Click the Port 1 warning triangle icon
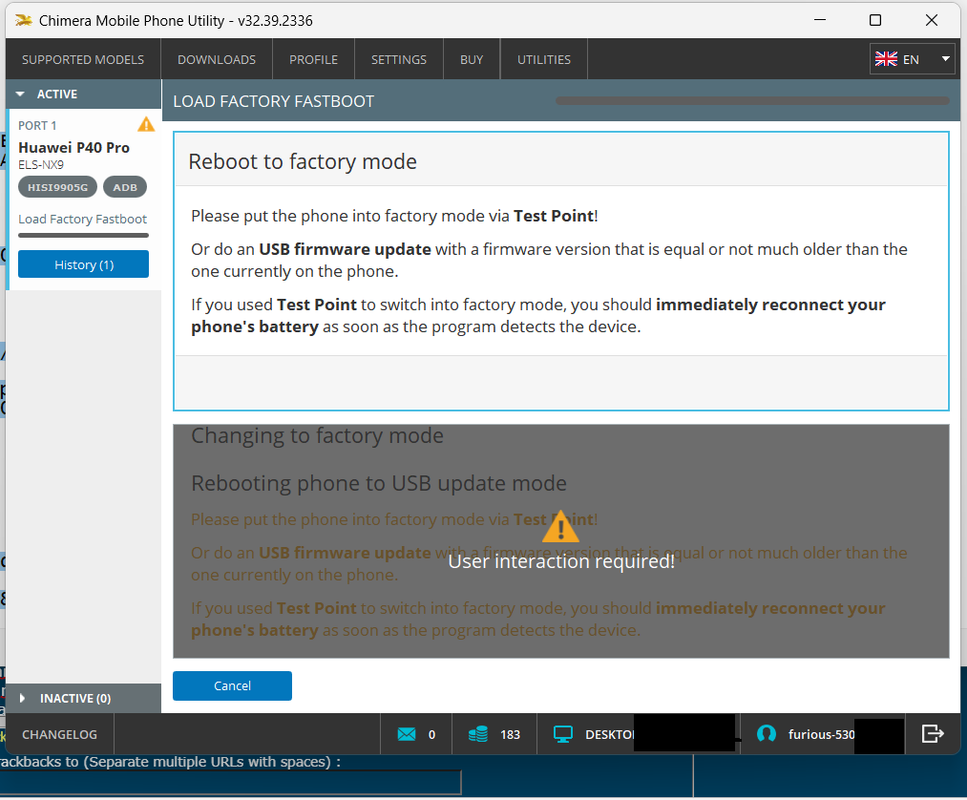967x800 pixels. 146,125
